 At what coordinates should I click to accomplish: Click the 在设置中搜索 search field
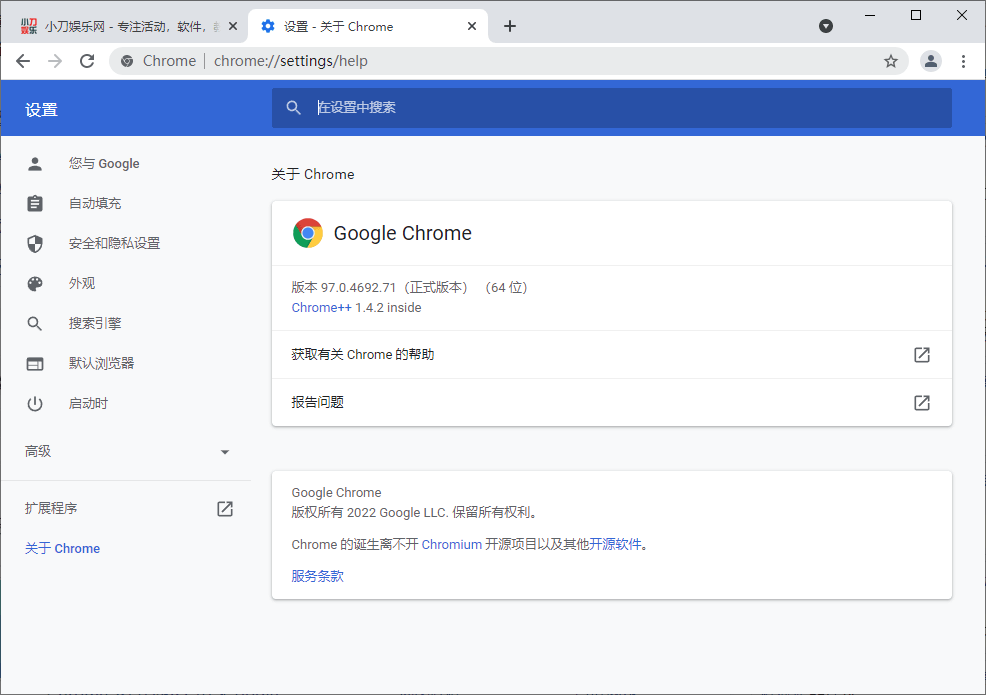pos(612,108)
